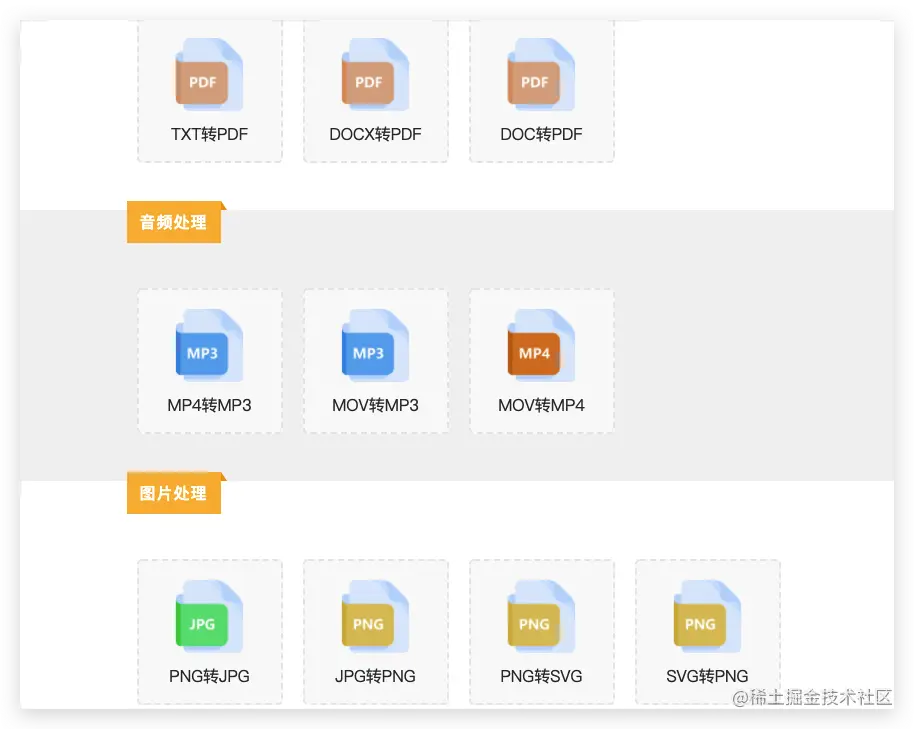Click the 图片处理 section tag

click(174, 493)
